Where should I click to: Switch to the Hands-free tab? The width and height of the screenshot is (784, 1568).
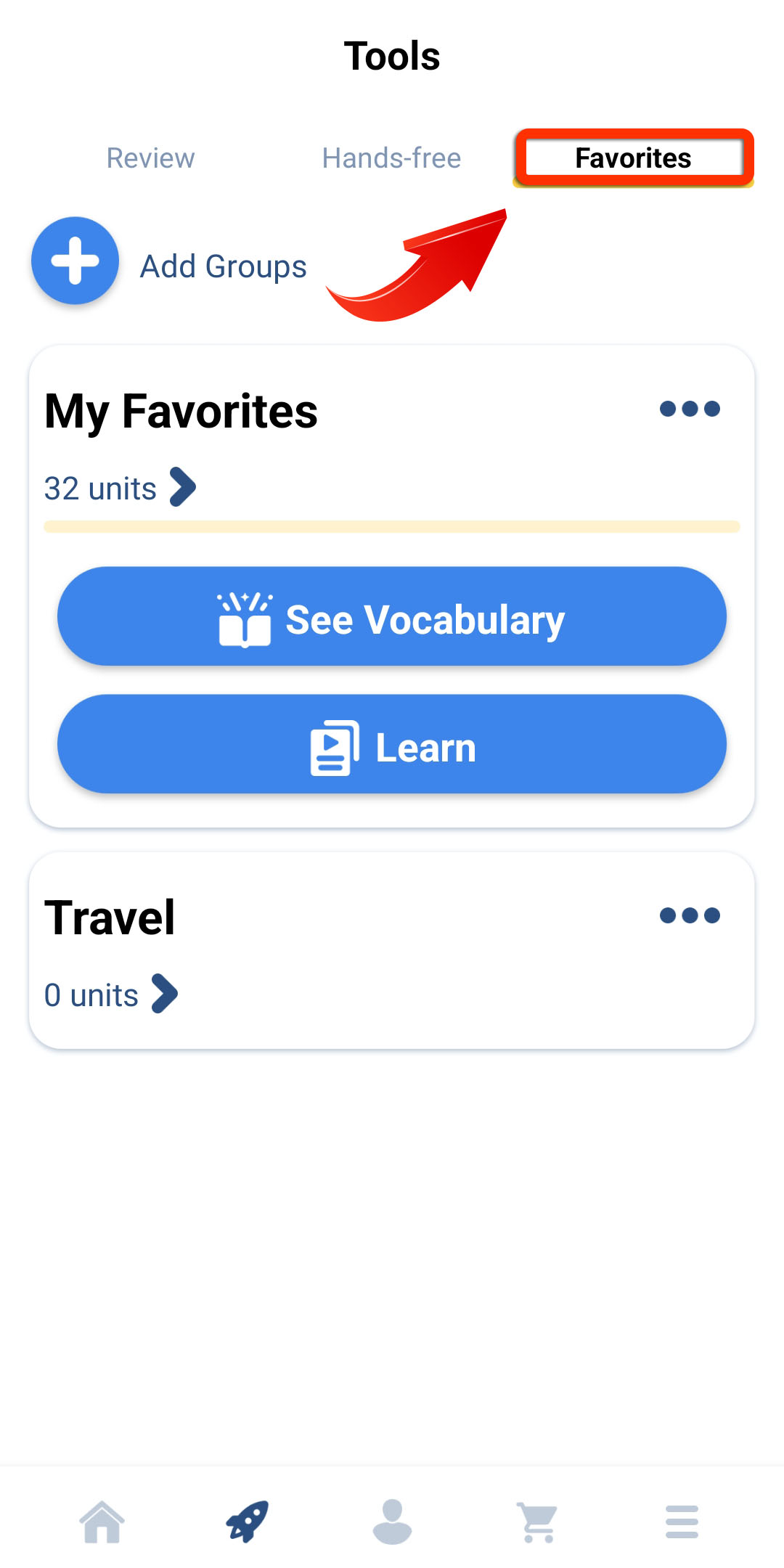click(x=391, y=158)
